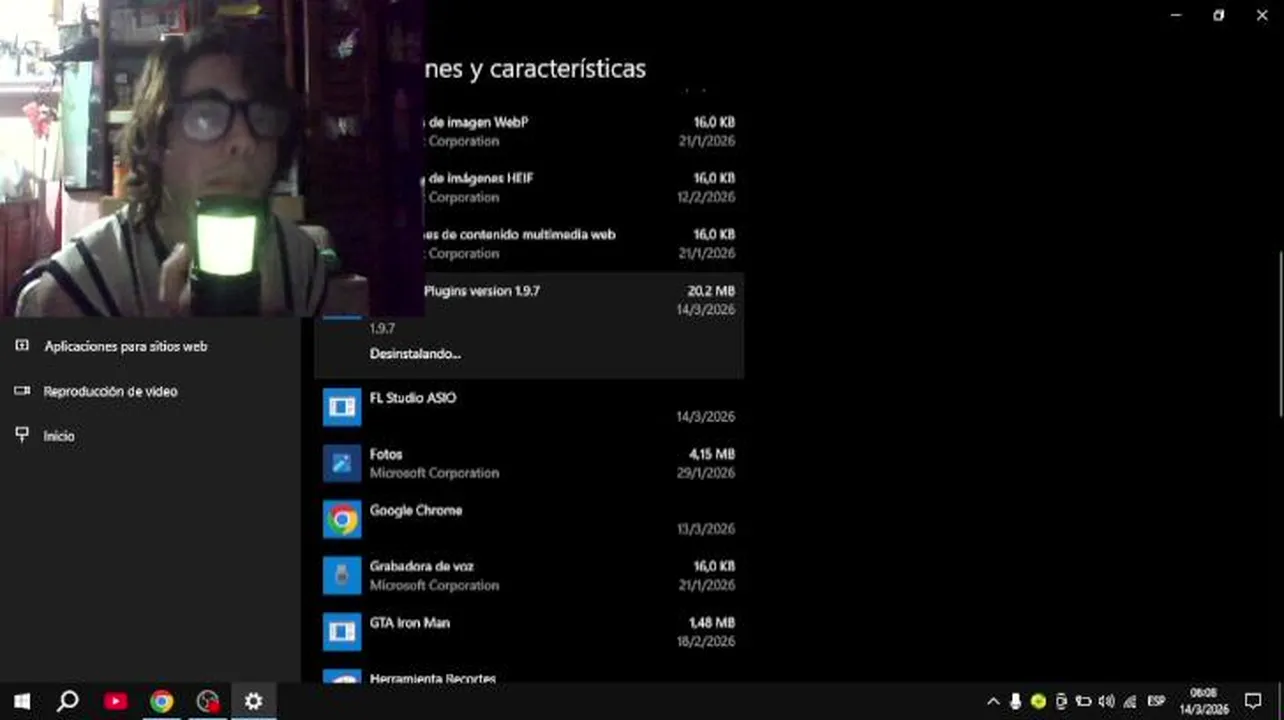Open the Windows Start menu
1284x720 pixels.
pos(22,701)
